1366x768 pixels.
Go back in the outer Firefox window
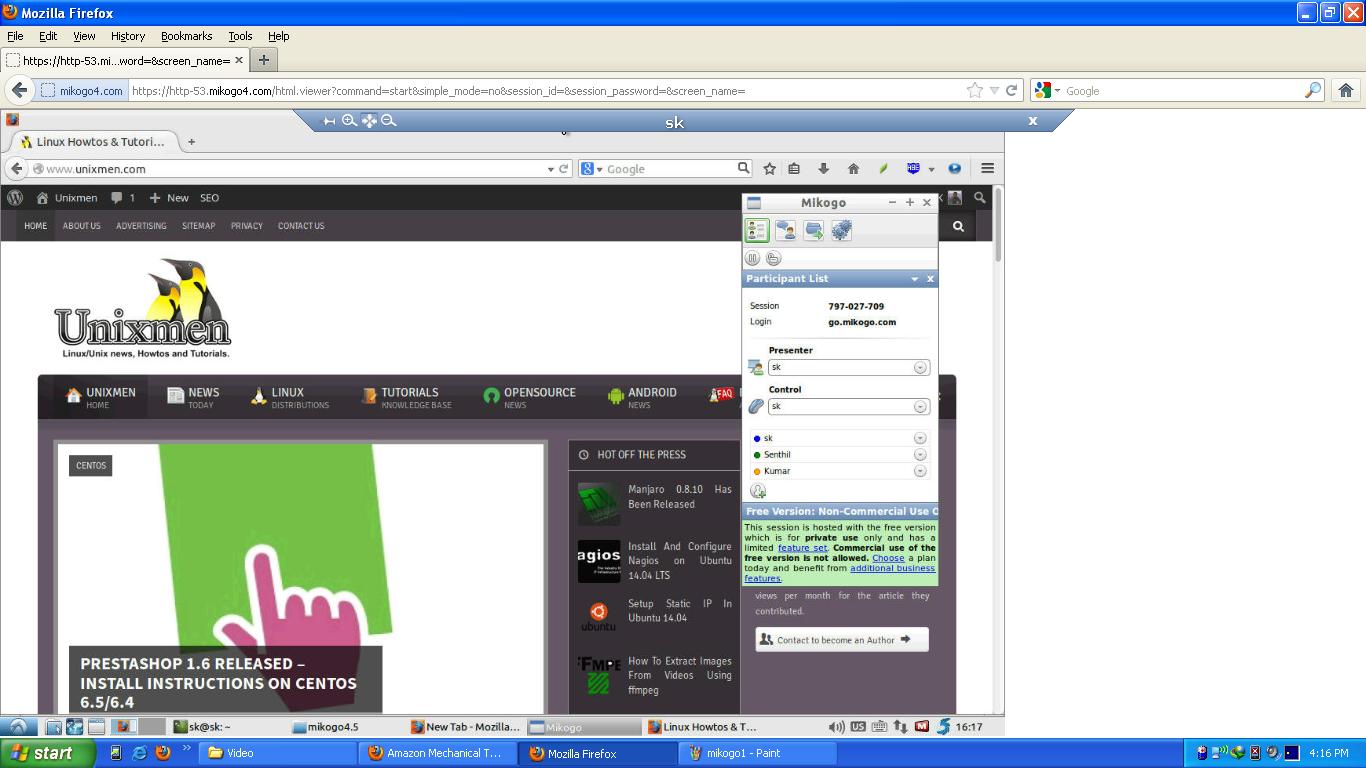pos(19,90)
